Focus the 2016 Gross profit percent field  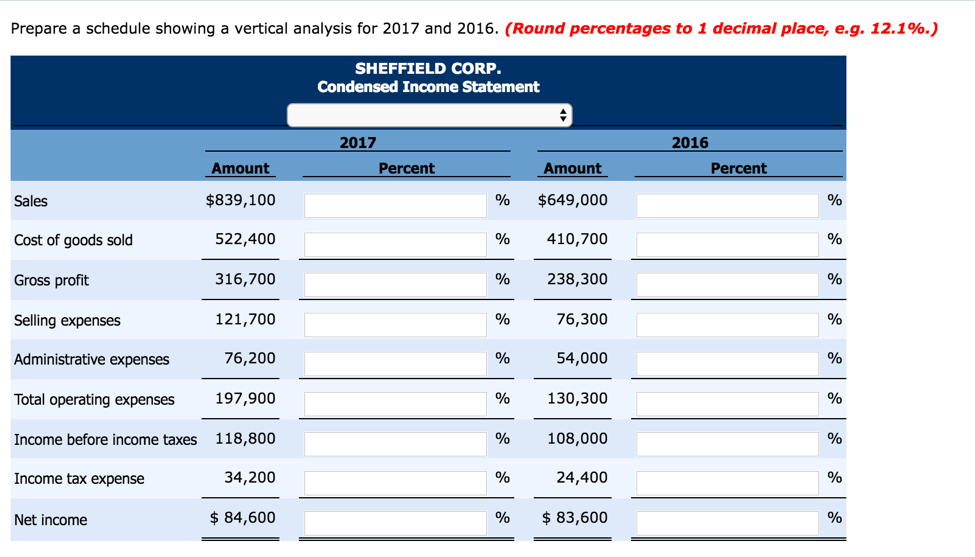[727, 283]
